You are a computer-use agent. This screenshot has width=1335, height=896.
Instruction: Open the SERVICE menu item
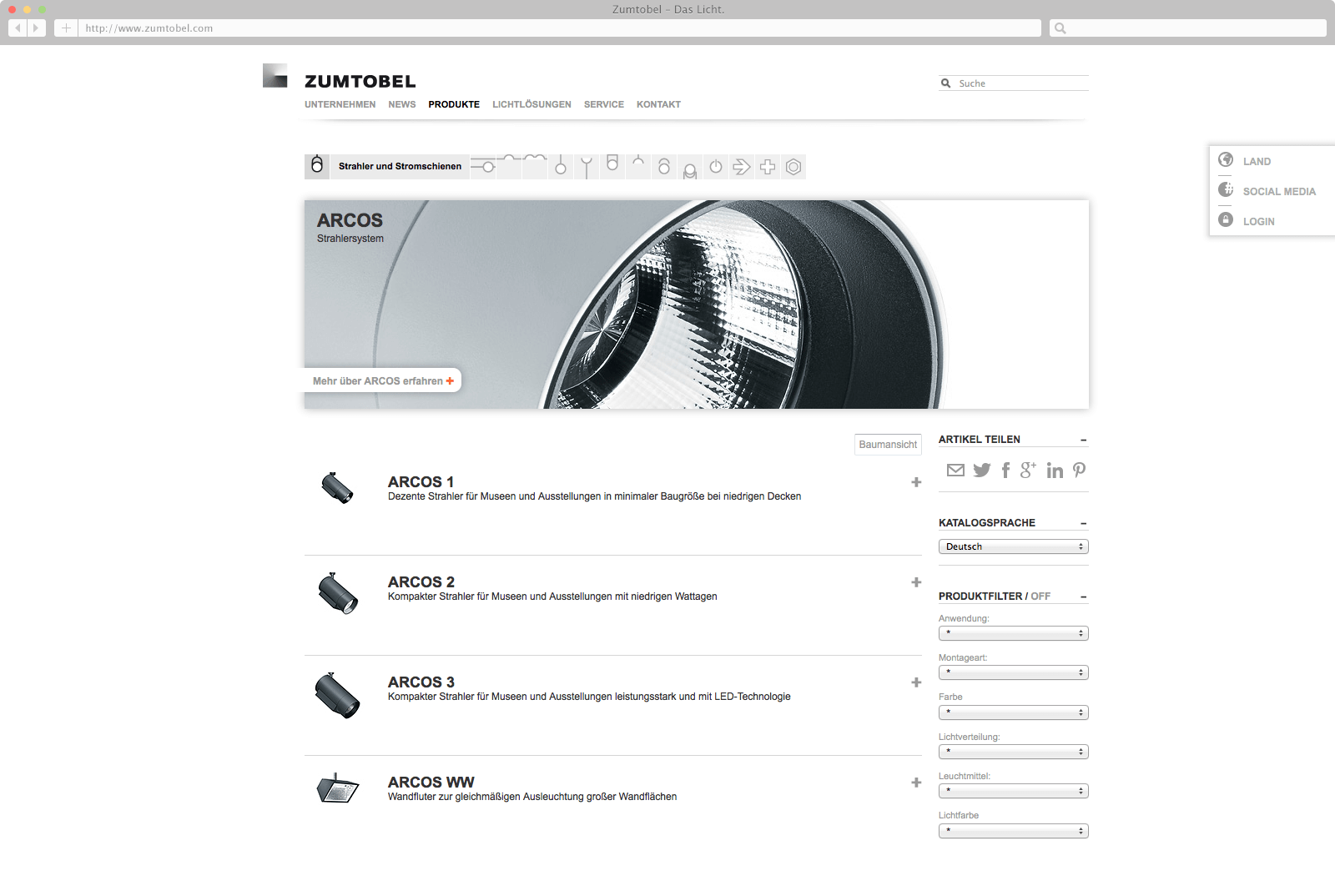(604, 104)
